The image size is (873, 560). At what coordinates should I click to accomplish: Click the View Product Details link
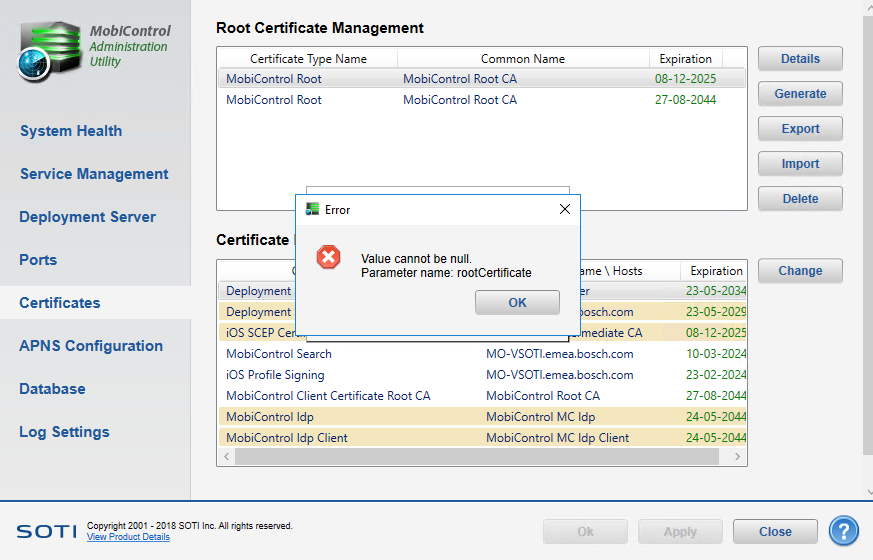[x=128, y=538]
